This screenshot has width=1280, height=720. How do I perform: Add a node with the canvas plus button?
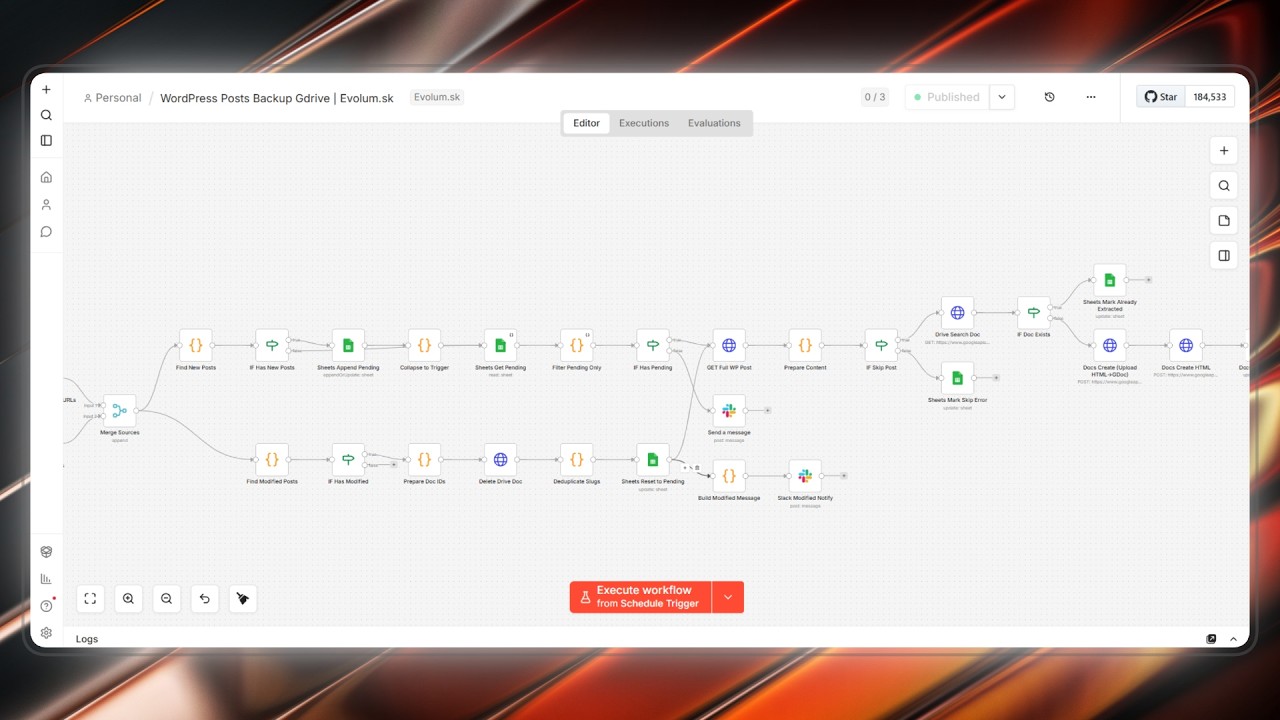click(1224, 151)
